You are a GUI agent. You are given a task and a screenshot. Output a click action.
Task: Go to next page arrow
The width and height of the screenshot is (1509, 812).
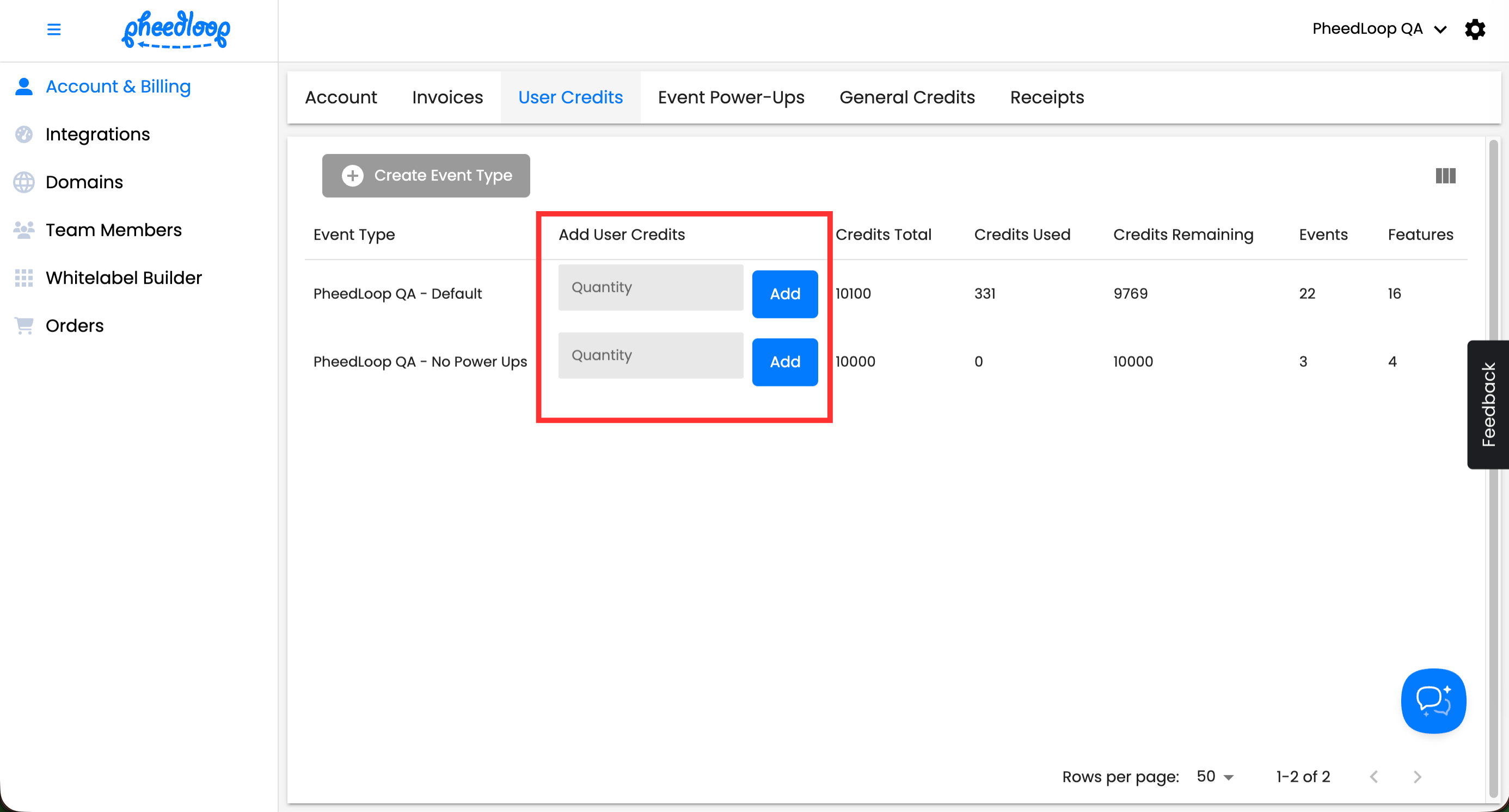1417,777
